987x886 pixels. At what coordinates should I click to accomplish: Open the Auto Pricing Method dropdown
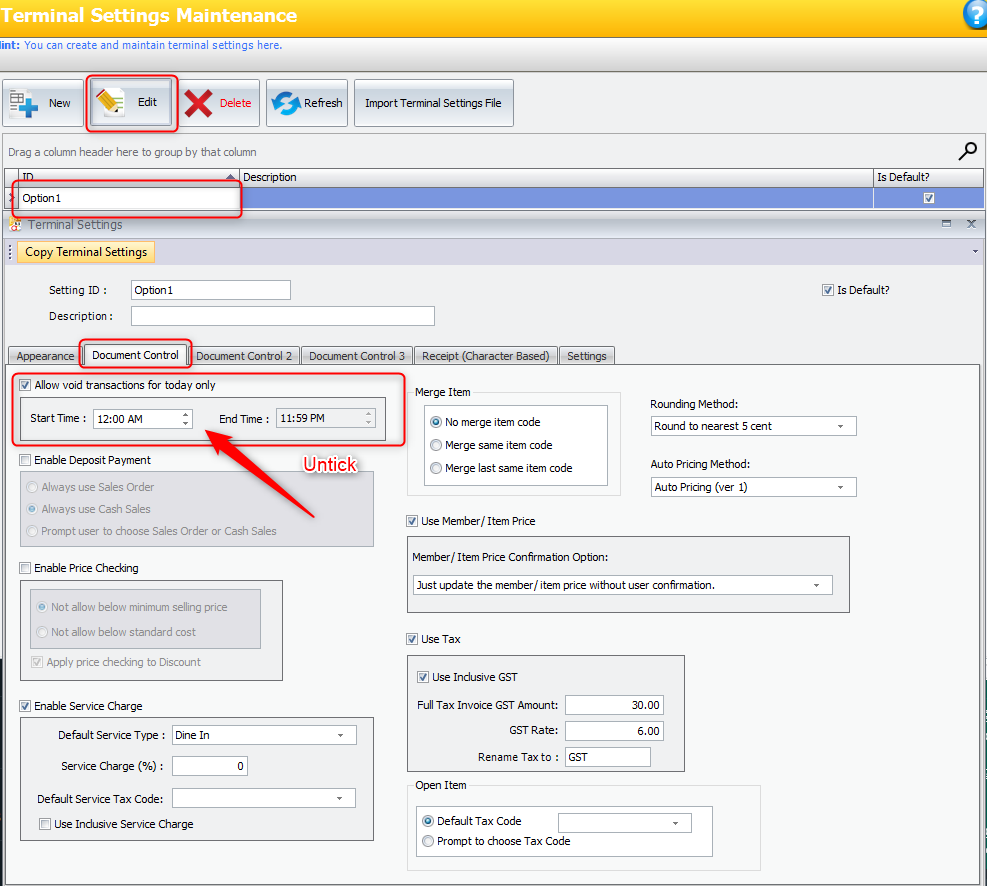(x=840, y=487)
